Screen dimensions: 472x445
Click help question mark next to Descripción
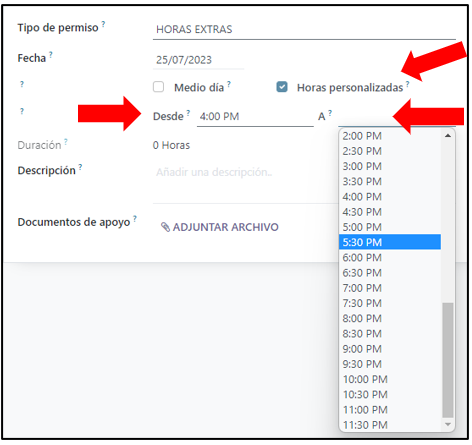point(80,167)
